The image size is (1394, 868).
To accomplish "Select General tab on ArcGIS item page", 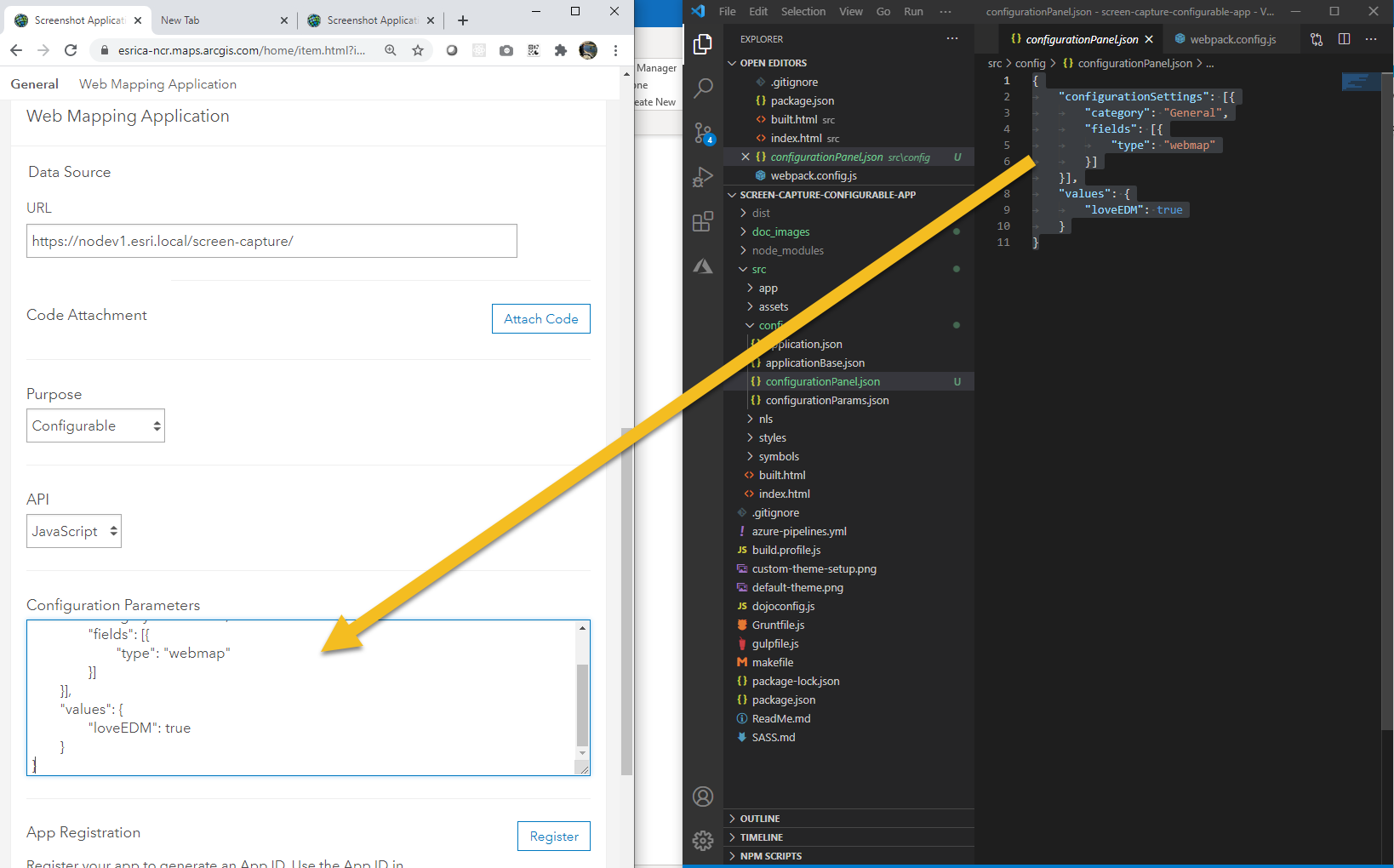I will pos(35,84).
